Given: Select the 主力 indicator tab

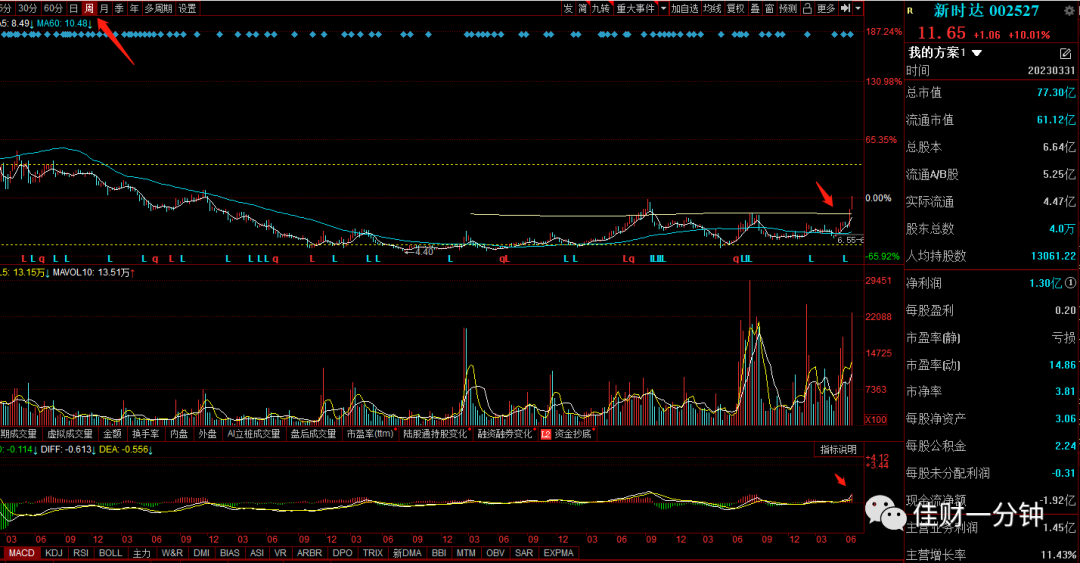Looking at the screenshot, I should click(x=141, y=553).
